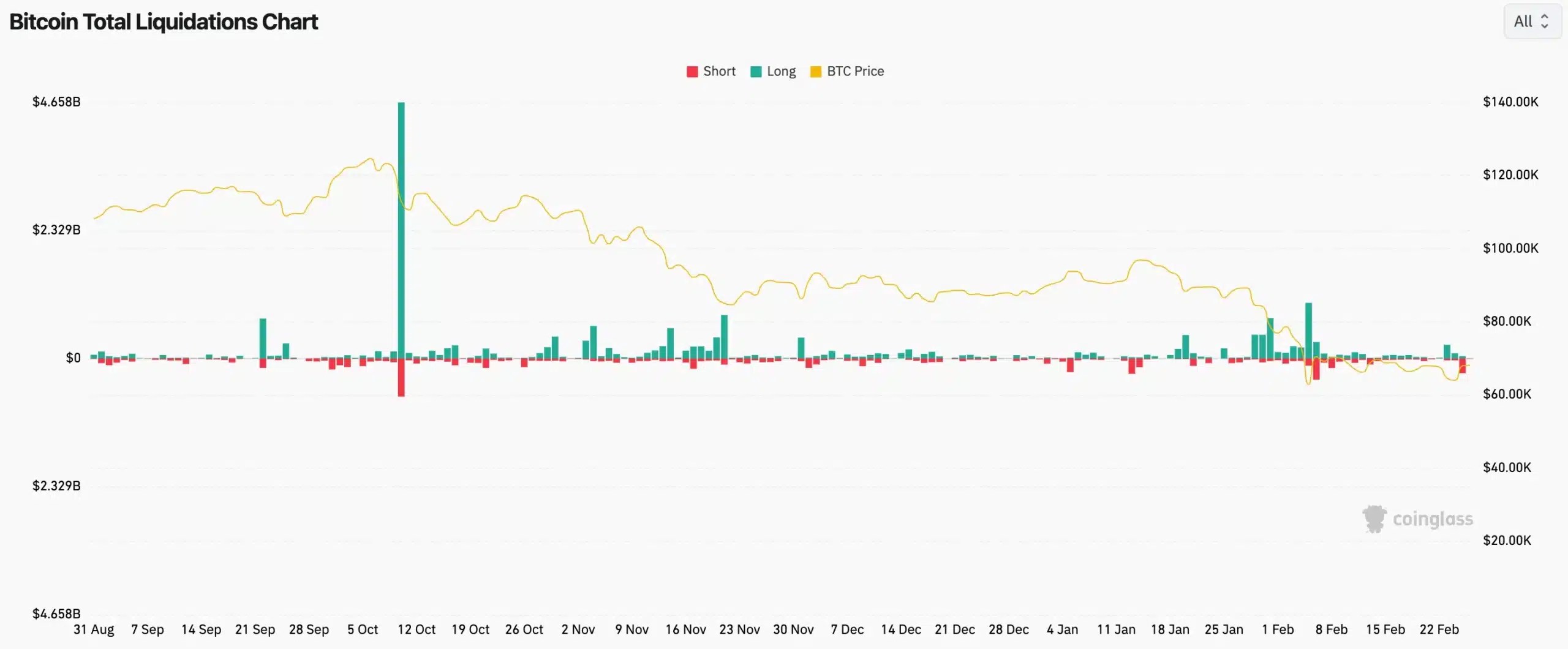
Task: Toggle the Long series visibility
Action: (773, 71)
